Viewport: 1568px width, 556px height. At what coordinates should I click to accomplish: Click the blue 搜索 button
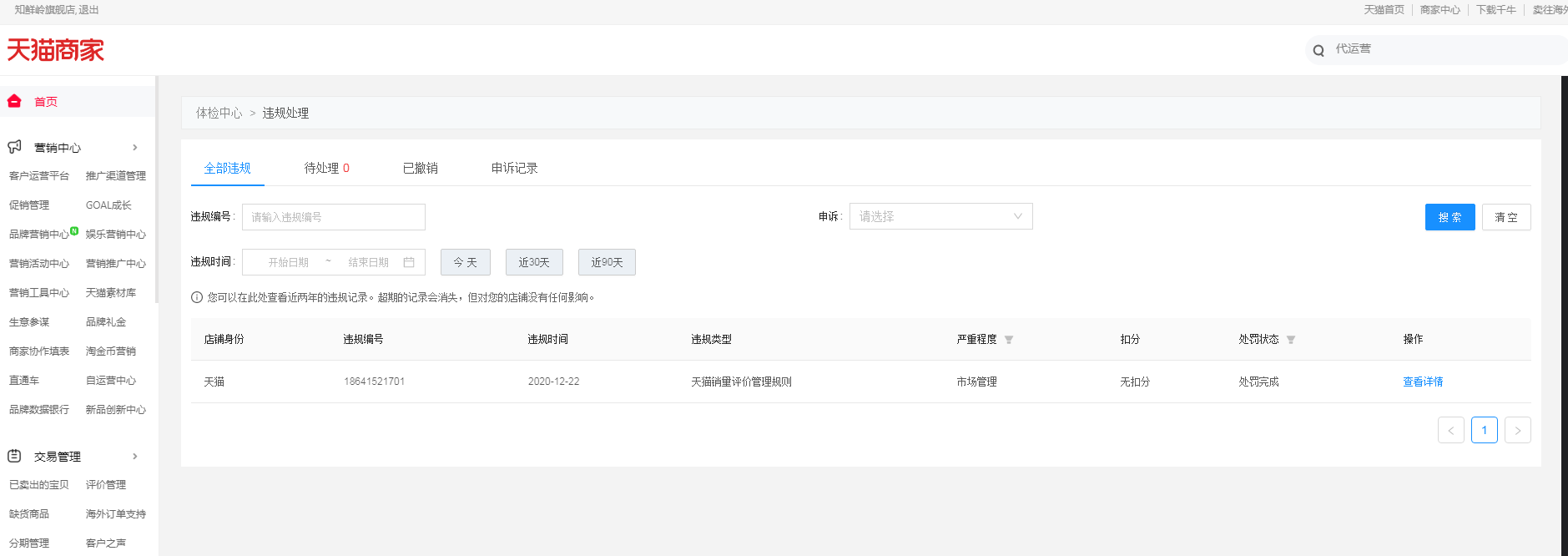1450,217
